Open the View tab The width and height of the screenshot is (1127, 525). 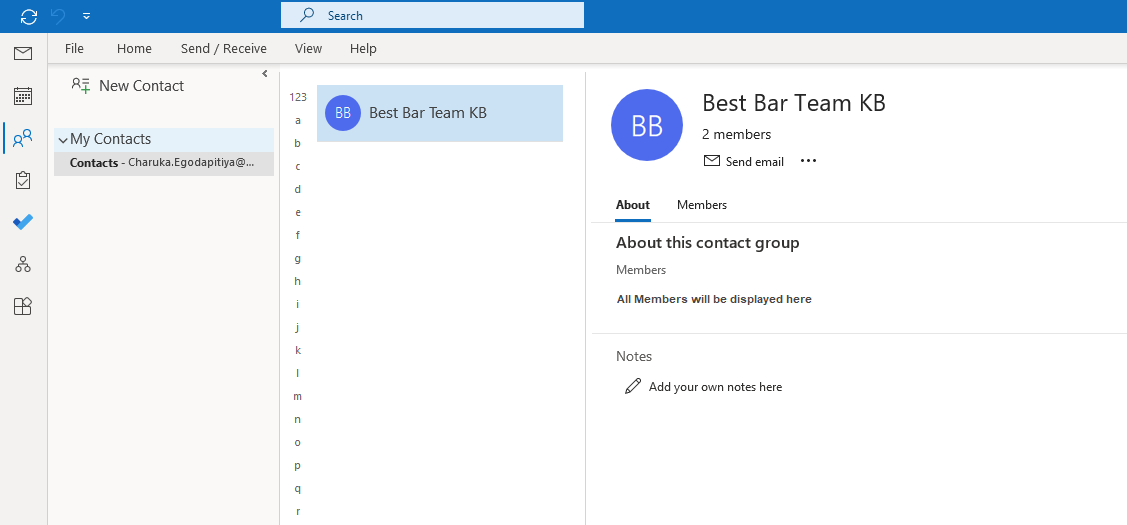click(308, 48)
